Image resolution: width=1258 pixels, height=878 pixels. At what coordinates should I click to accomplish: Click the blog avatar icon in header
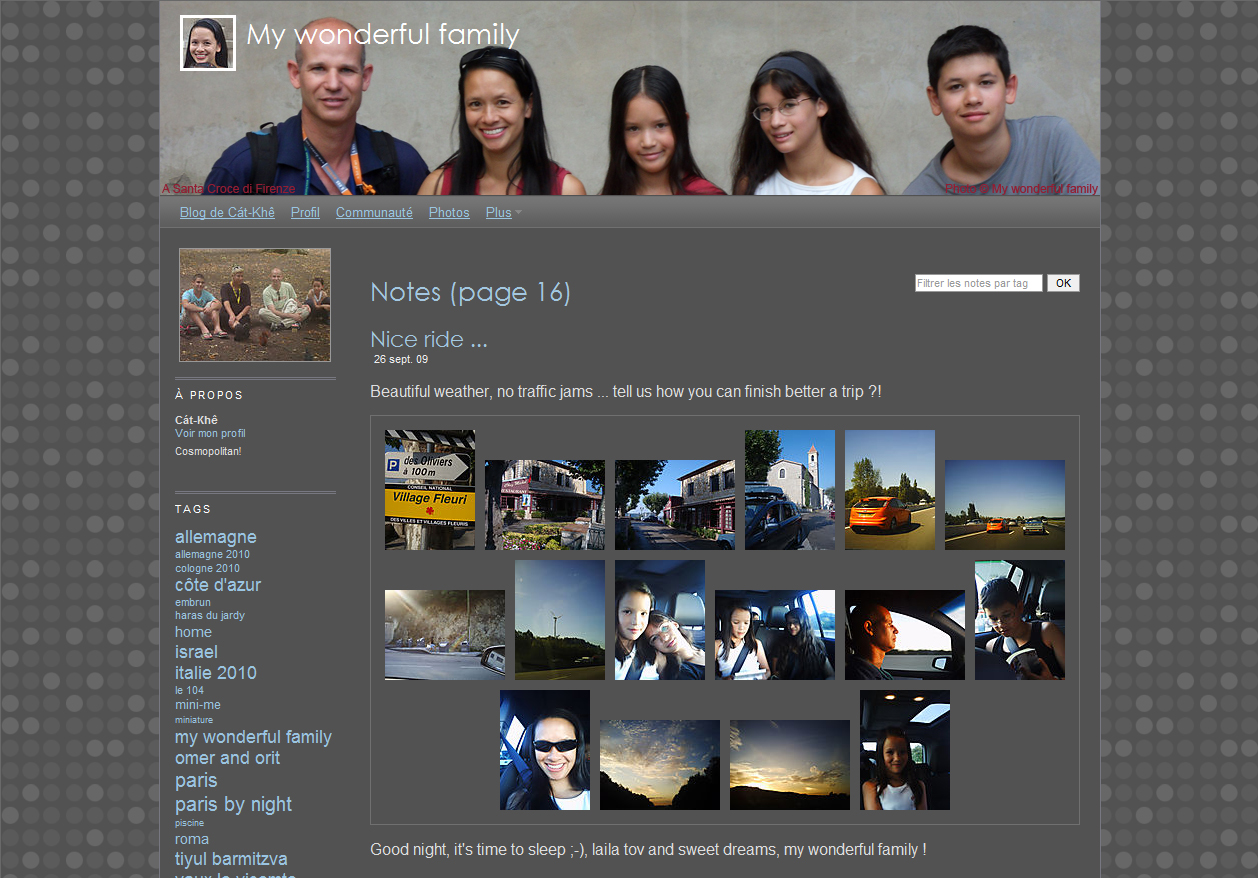pyautogui.click(x=208, y=43)
